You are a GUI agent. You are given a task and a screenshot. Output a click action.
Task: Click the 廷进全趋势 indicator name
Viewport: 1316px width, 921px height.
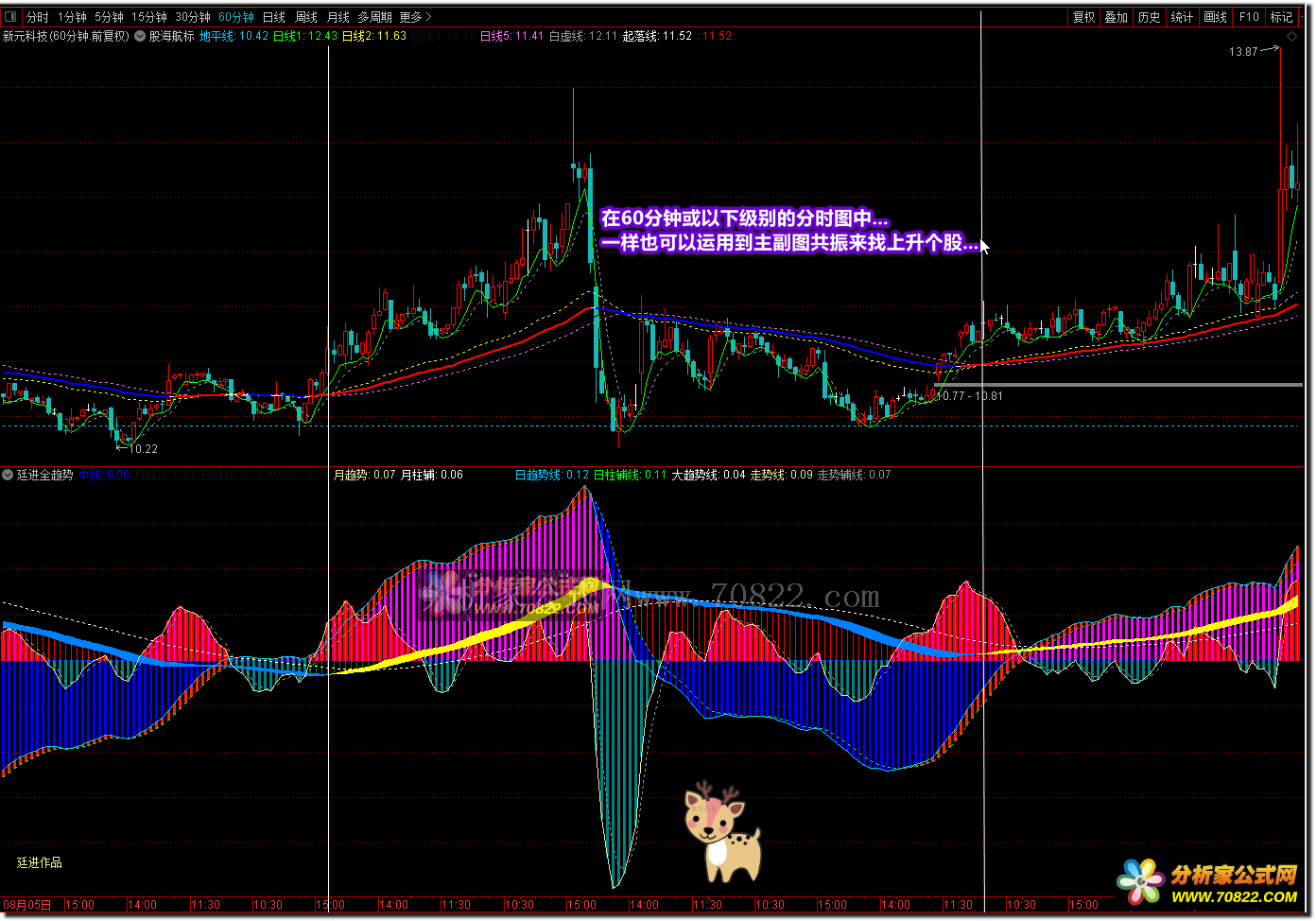click(x=45, y=475)
